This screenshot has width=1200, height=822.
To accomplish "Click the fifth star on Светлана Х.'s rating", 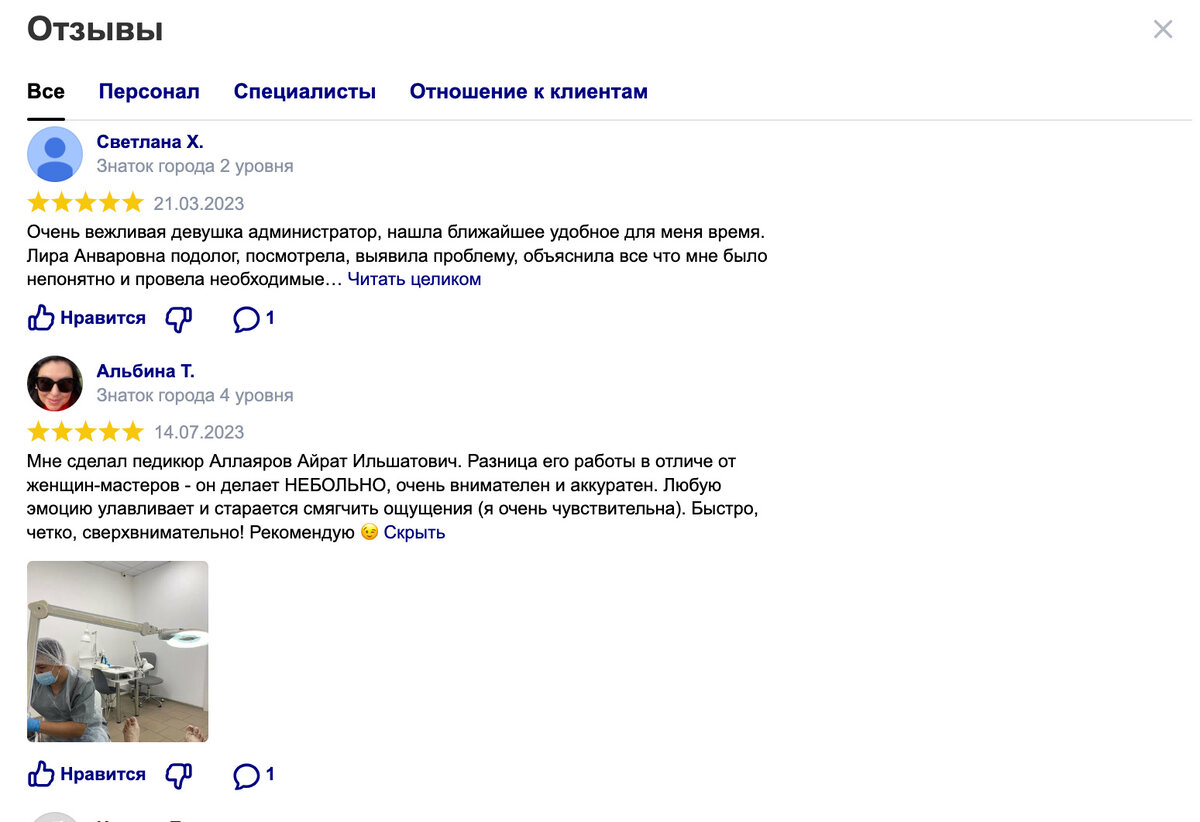I will [133, 202].
